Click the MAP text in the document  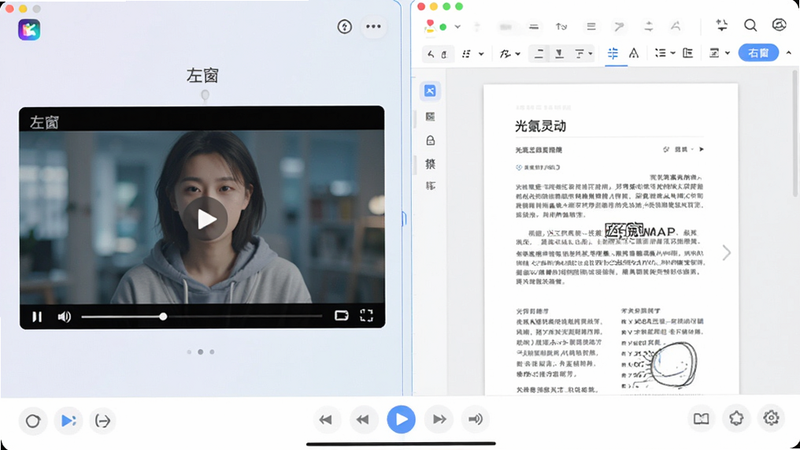click(660, 232)
